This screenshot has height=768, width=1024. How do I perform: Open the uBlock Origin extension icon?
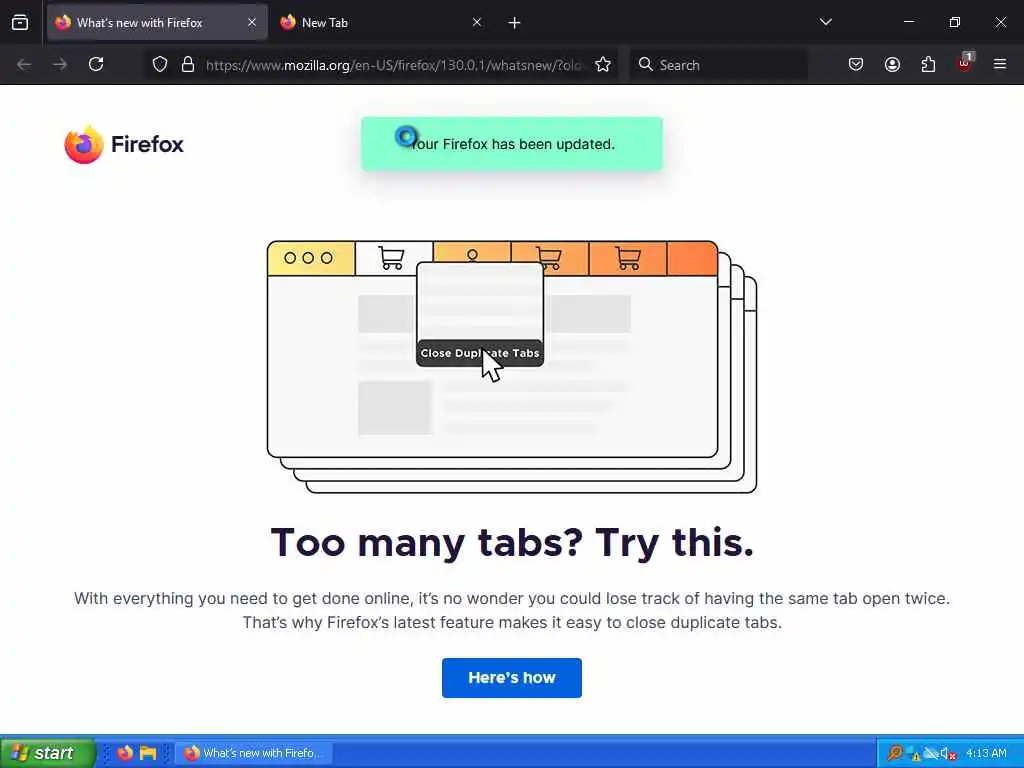[965, 63]
